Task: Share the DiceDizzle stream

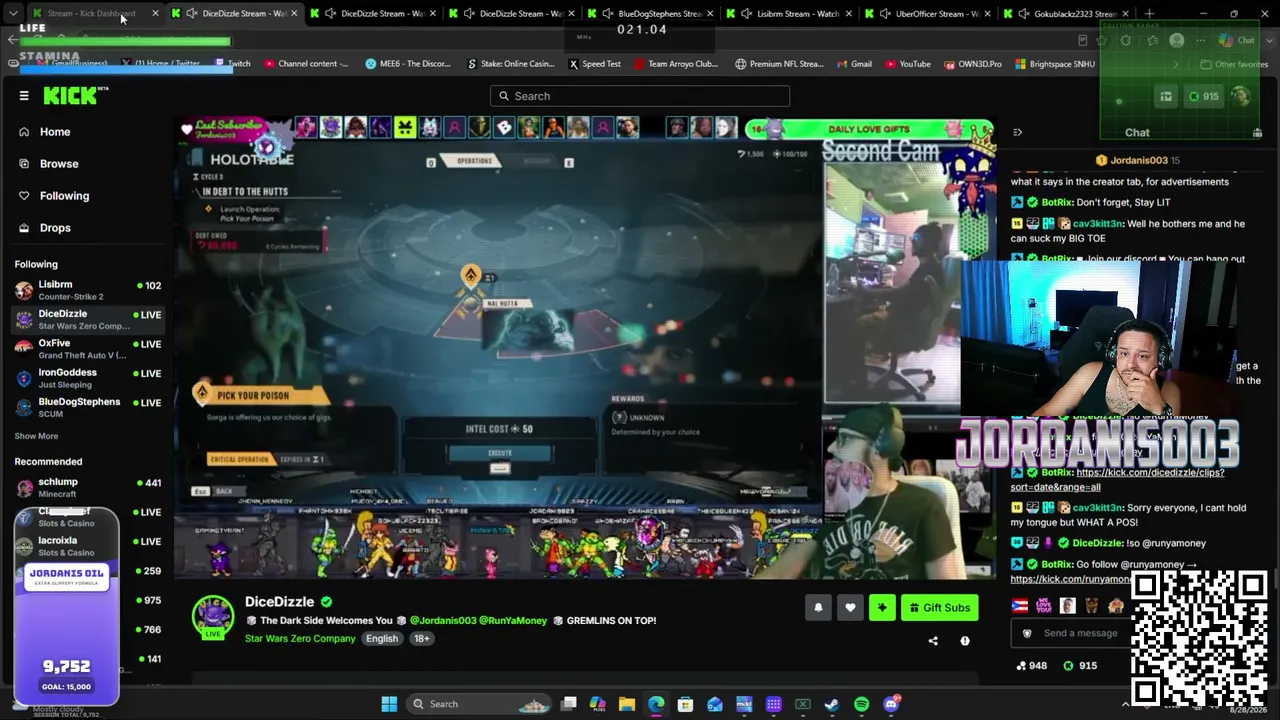Action: [x=933, y=641]
